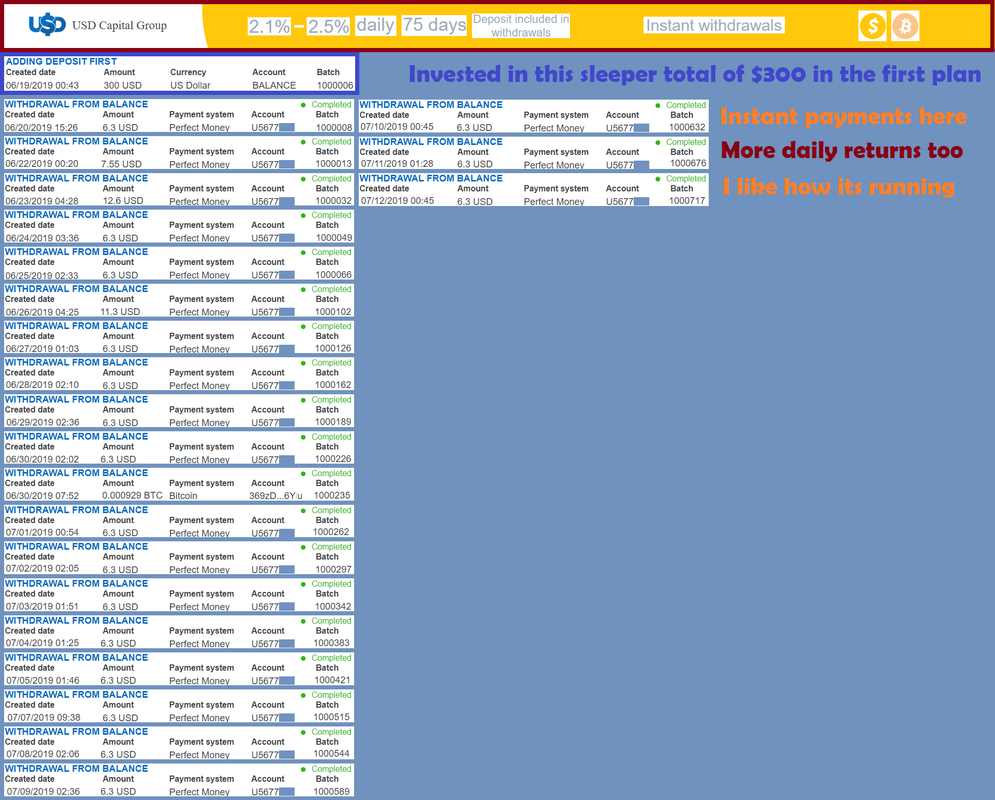995x800 pixels.
Task: Click batch number 1000066
Action: tap(334, 274)
